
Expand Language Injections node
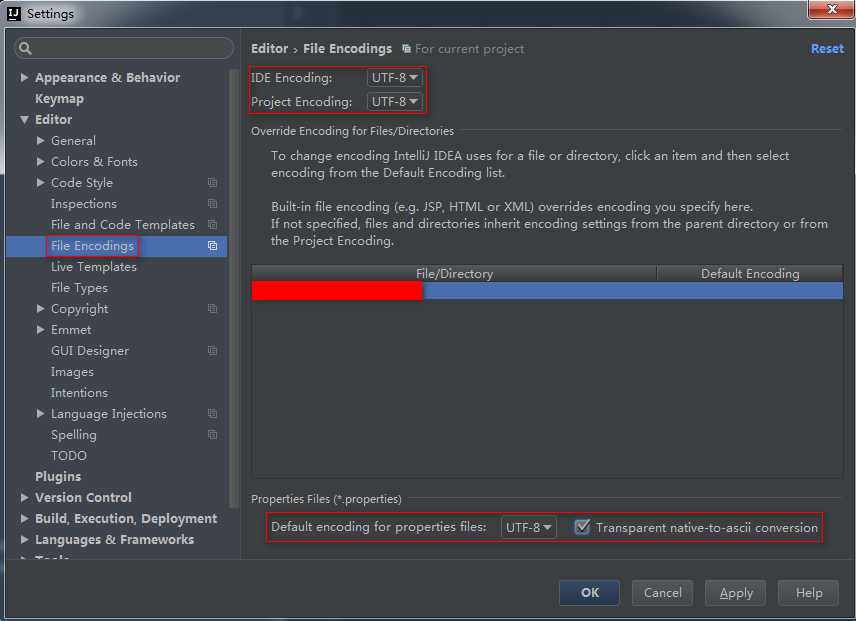coord(40,414)
